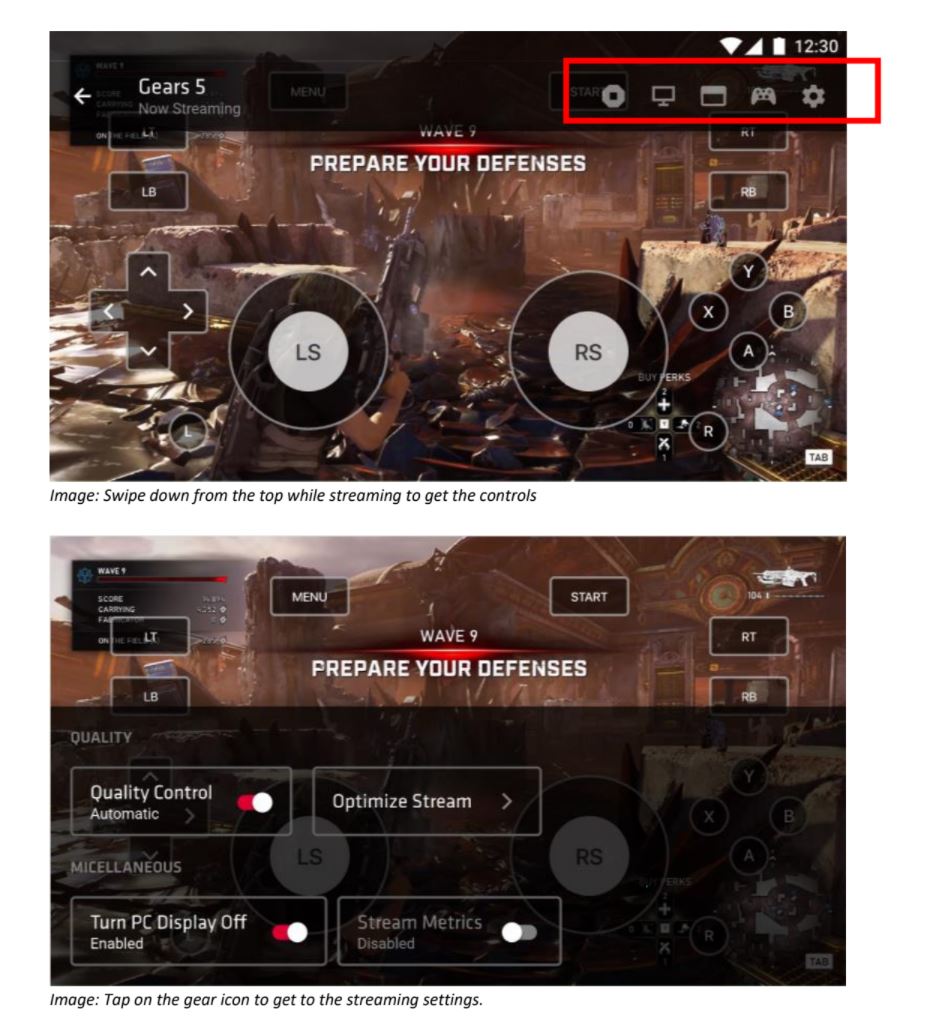
Task: Tap the MENU button in lower screenshot
Action: coord(309,597)
